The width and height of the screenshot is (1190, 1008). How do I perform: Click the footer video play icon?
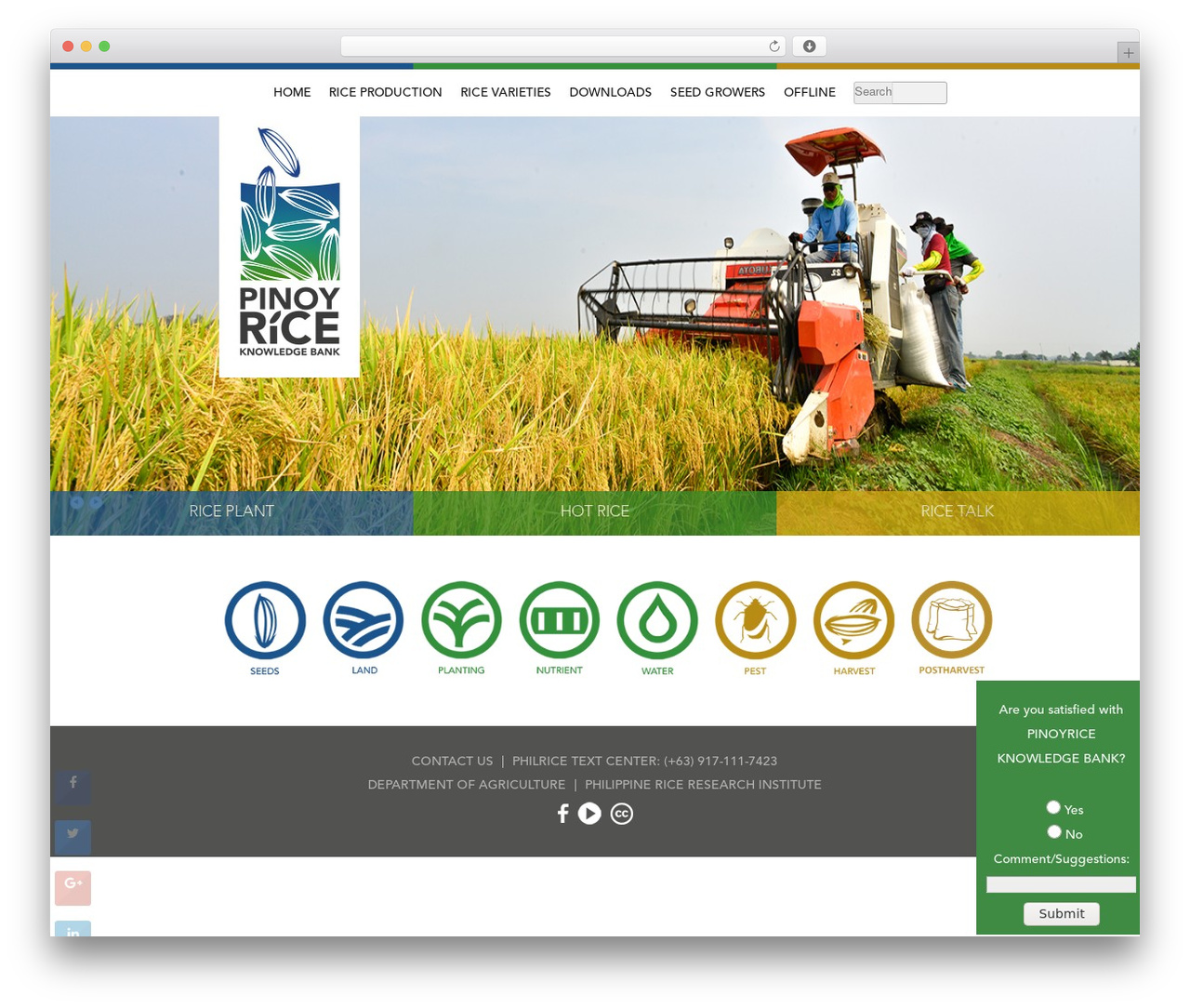(x=589, y=814)
